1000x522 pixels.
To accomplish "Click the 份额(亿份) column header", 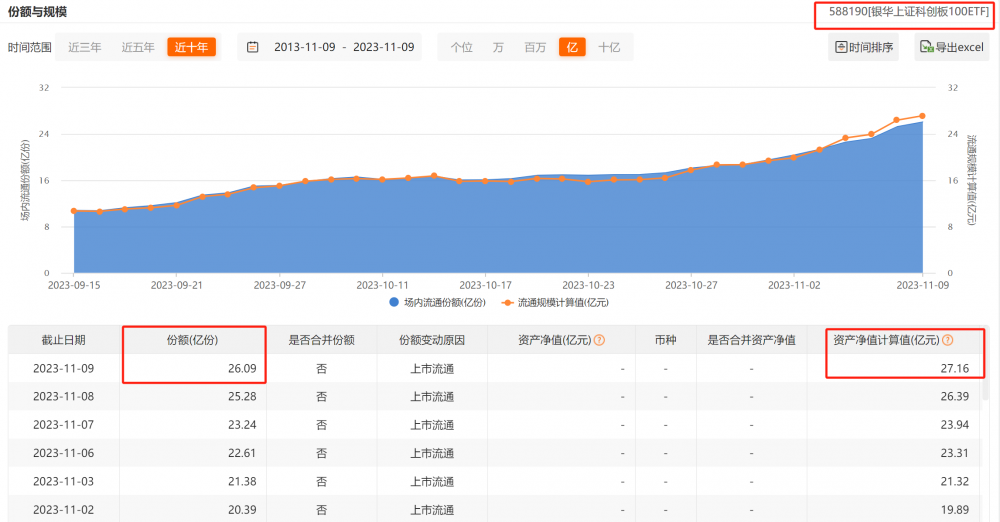I will [x=193, y=340].
